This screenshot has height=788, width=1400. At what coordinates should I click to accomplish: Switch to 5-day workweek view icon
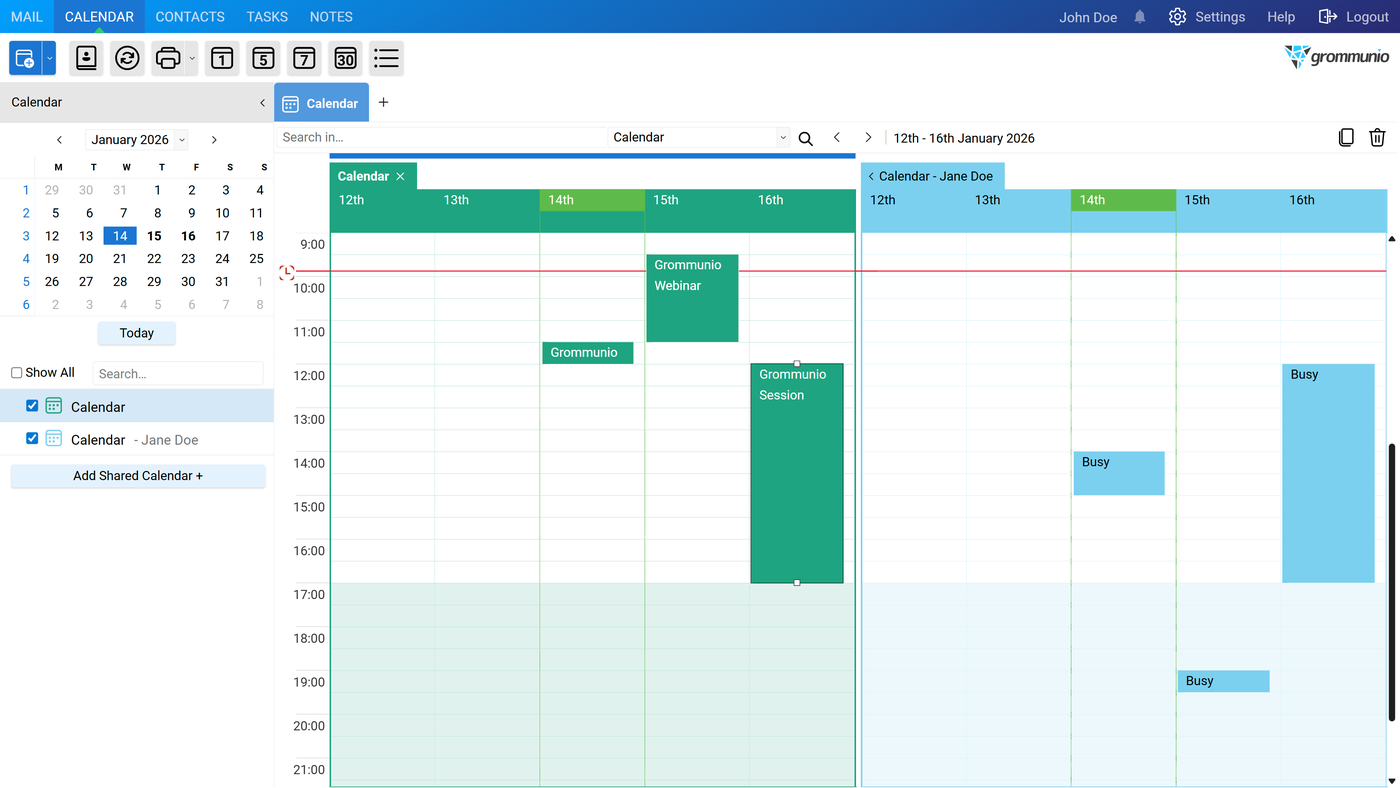(x=263, y=59)
